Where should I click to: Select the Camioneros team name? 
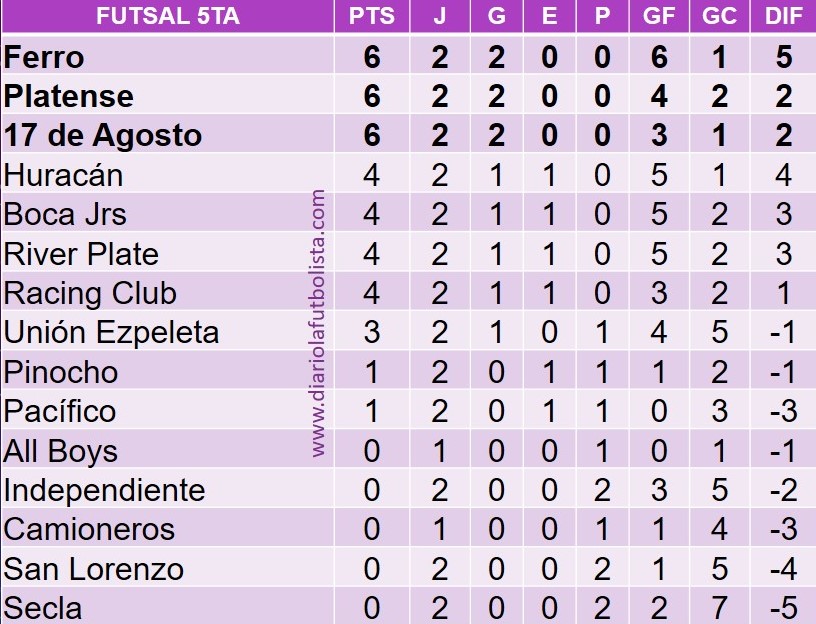click(x=89, y=529)
